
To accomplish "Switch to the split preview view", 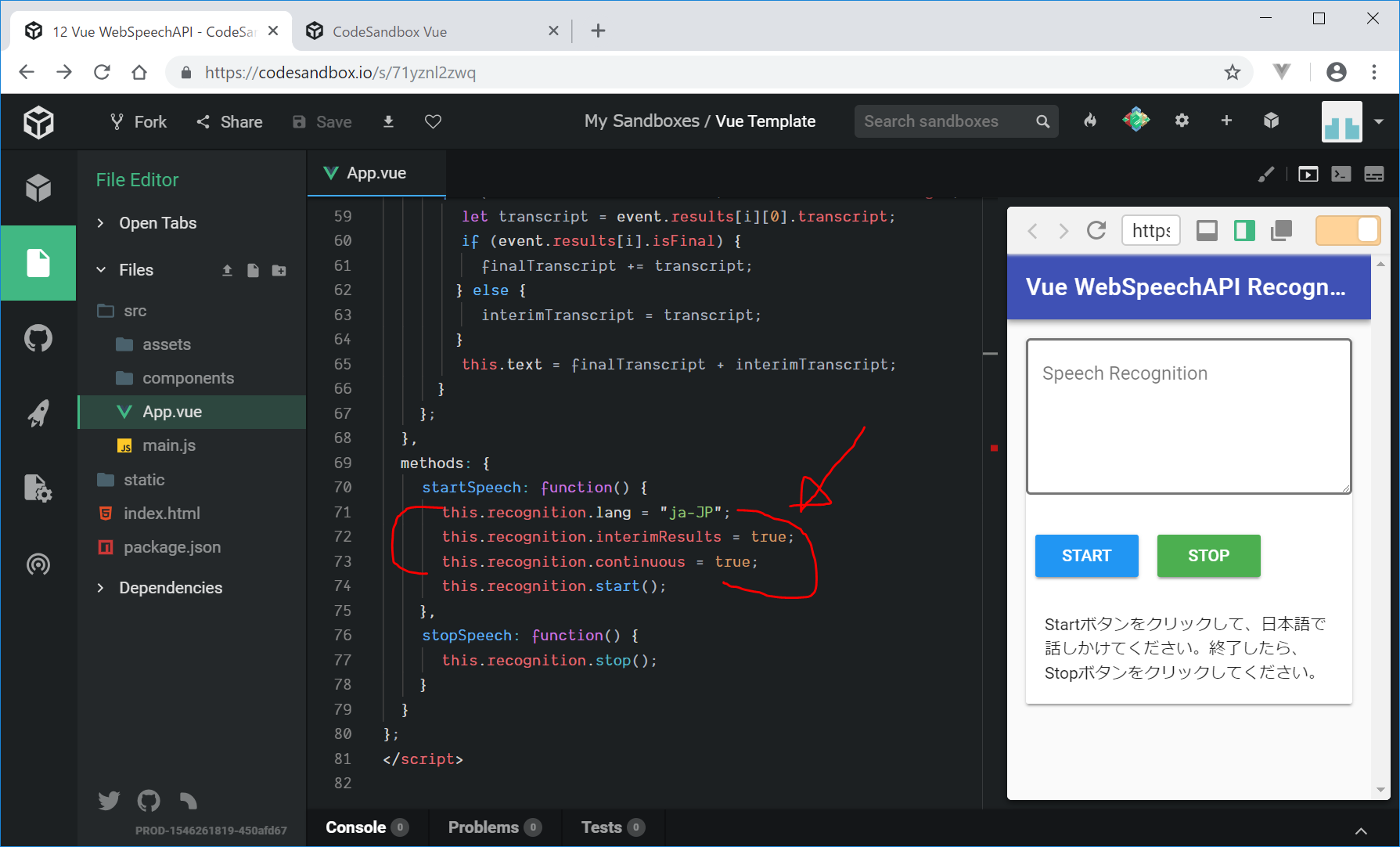I will [1244, 230].
